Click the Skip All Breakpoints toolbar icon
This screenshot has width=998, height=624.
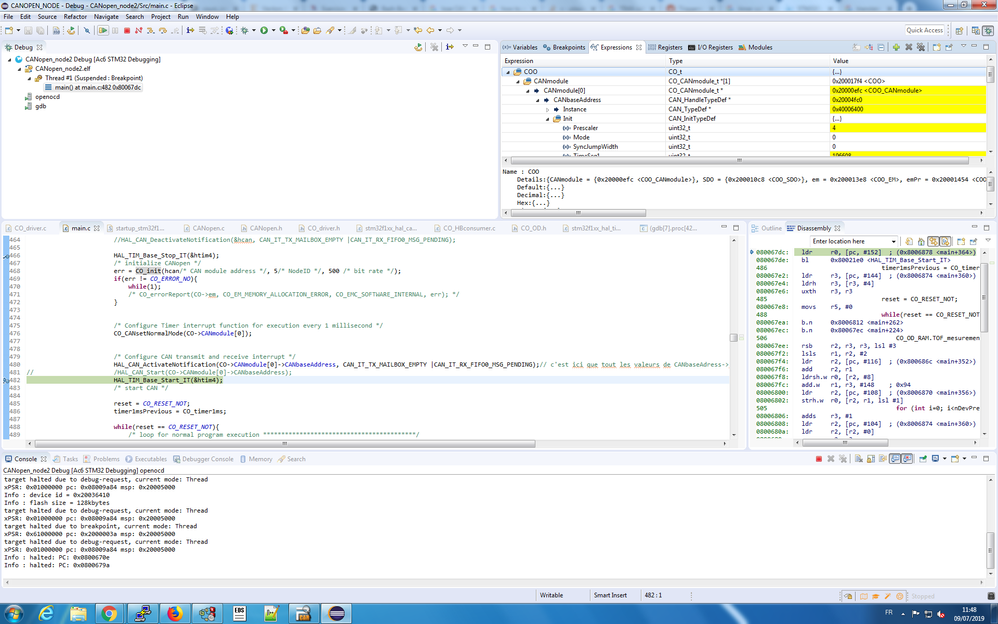coord(87,31)
